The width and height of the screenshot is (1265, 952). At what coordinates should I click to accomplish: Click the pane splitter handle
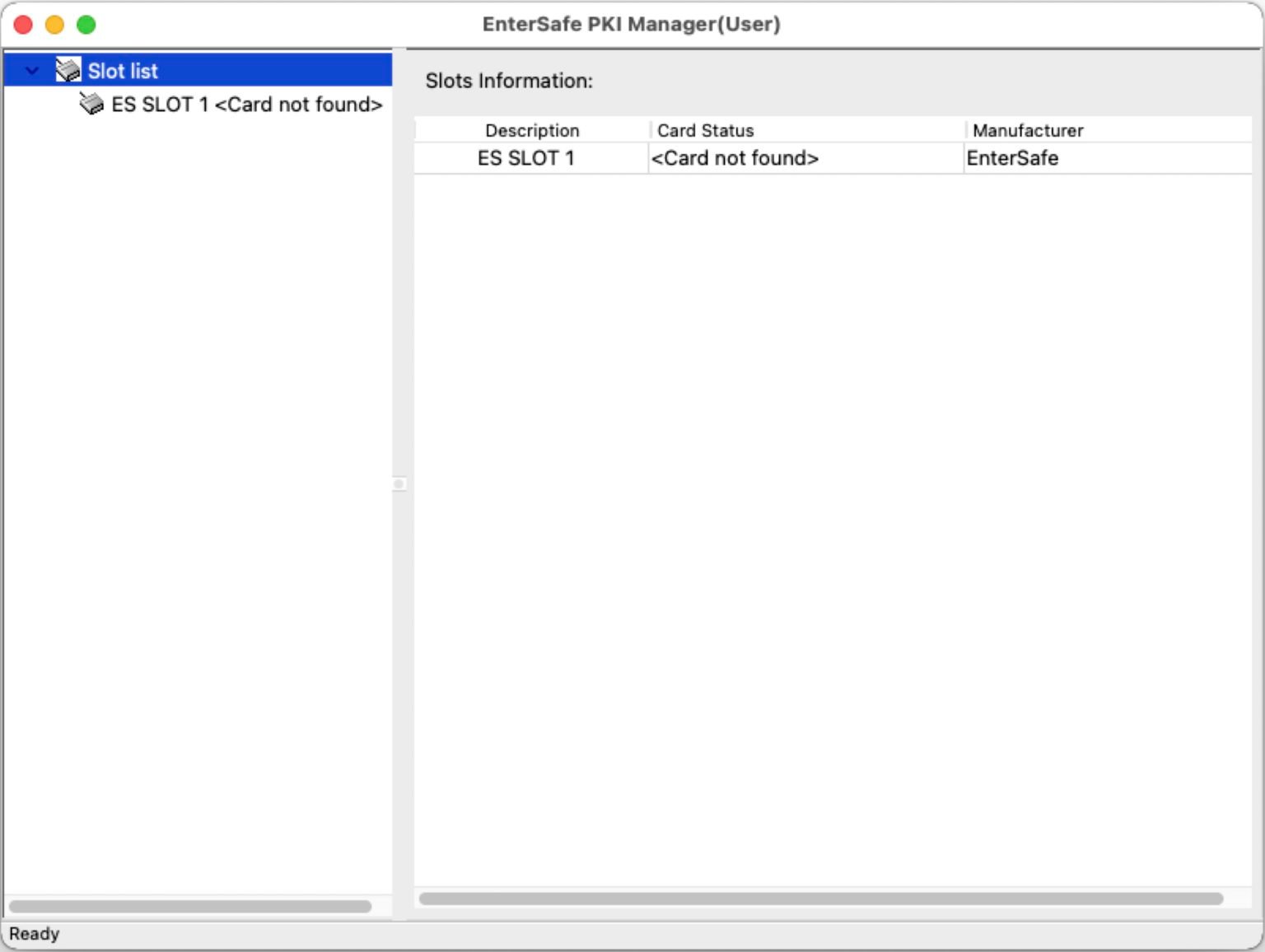point(399,484)
